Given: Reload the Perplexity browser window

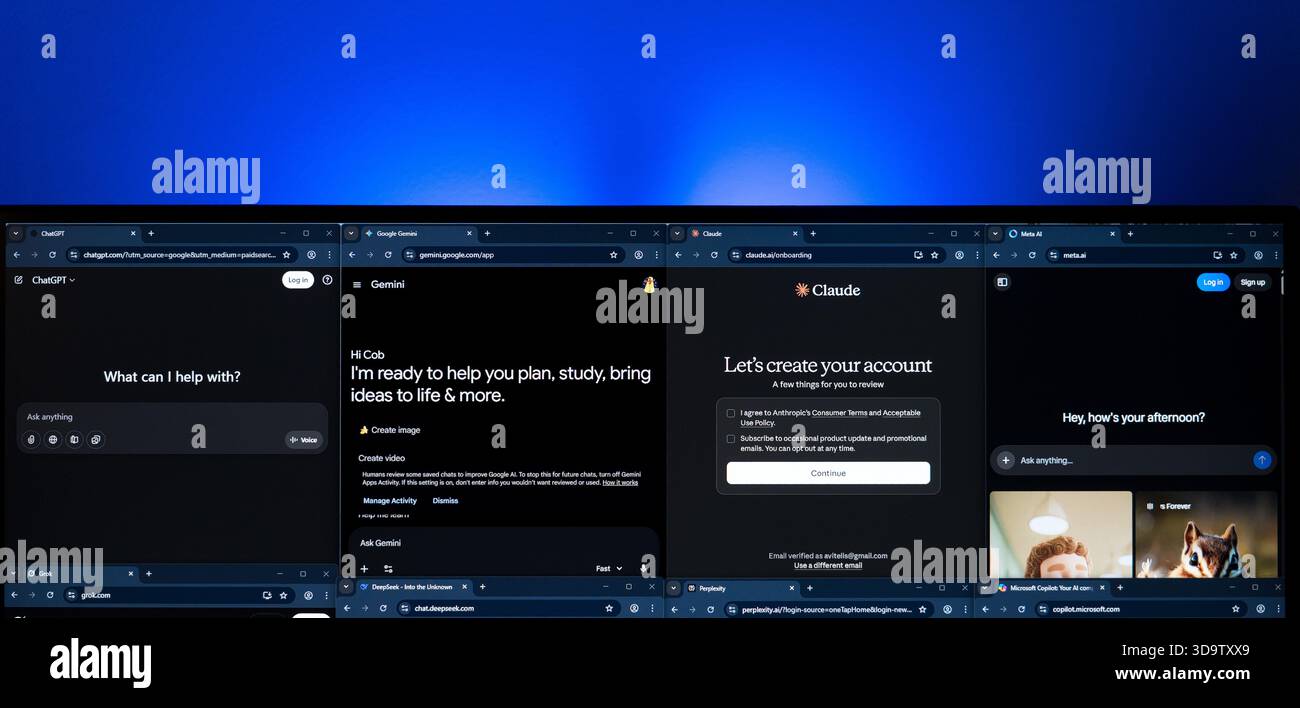Looking at the screenshot, I should pos(713,609).
